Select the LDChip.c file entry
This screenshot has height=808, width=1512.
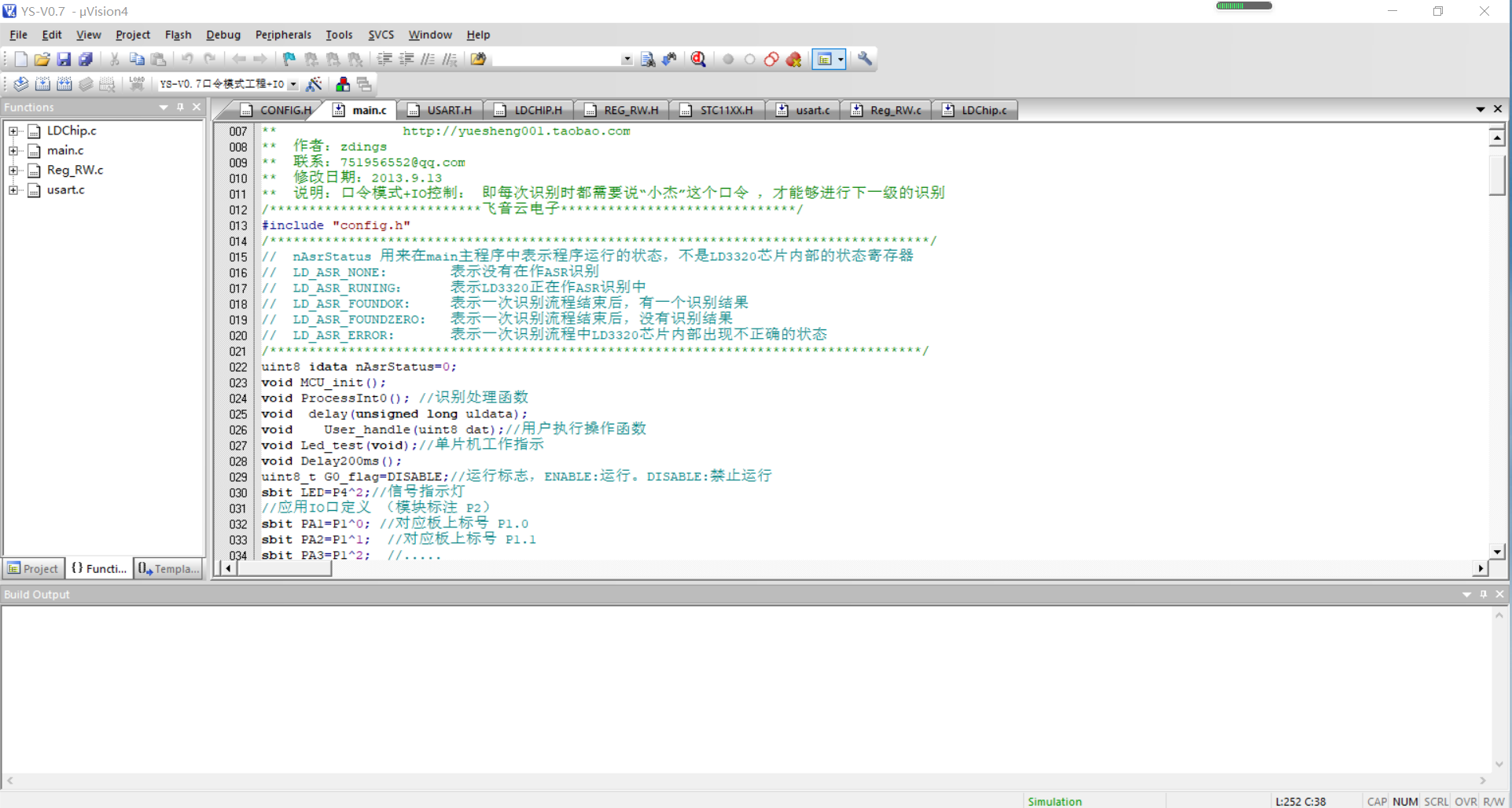72,131
